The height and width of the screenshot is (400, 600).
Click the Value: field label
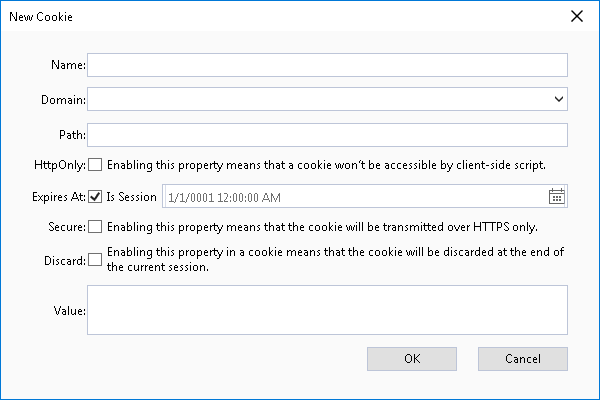coord(69,309)
